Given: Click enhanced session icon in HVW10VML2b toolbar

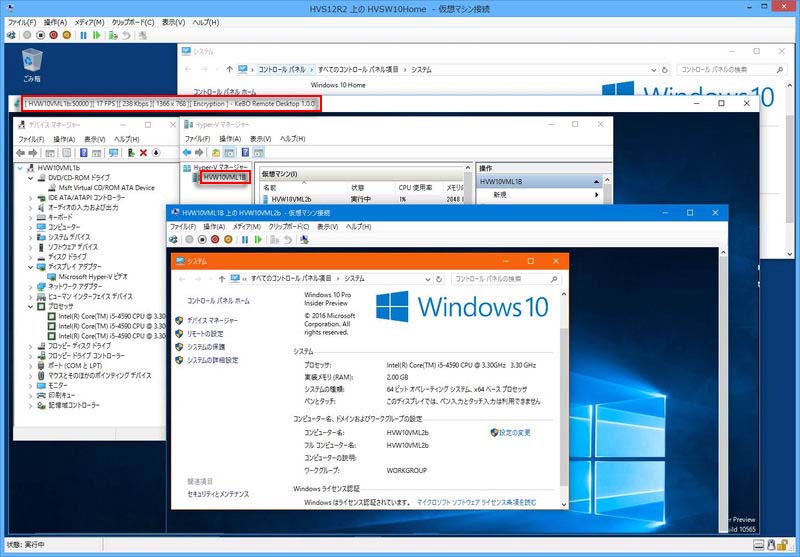Looking at the screenshot, I should click(304, 239).
